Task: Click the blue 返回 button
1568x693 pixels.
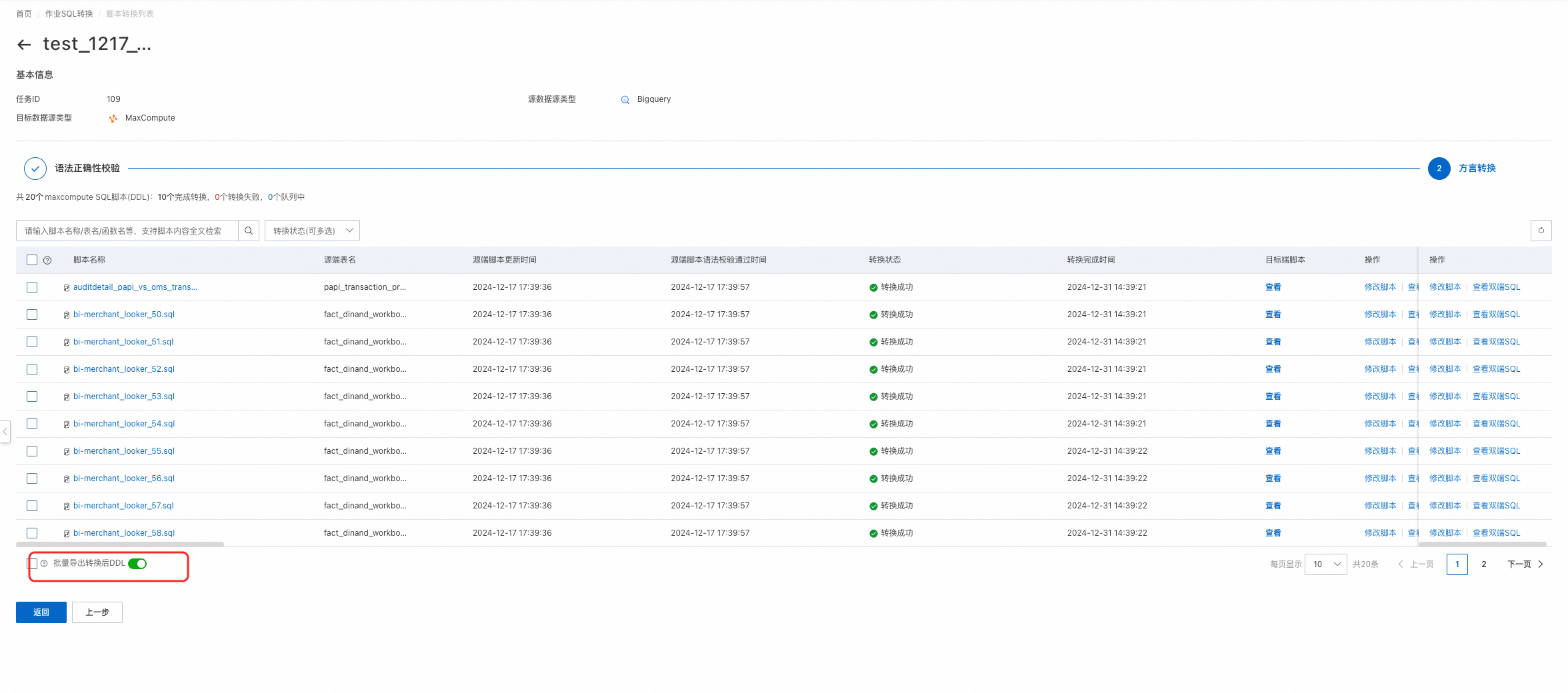Action: (x=41, y=612)
